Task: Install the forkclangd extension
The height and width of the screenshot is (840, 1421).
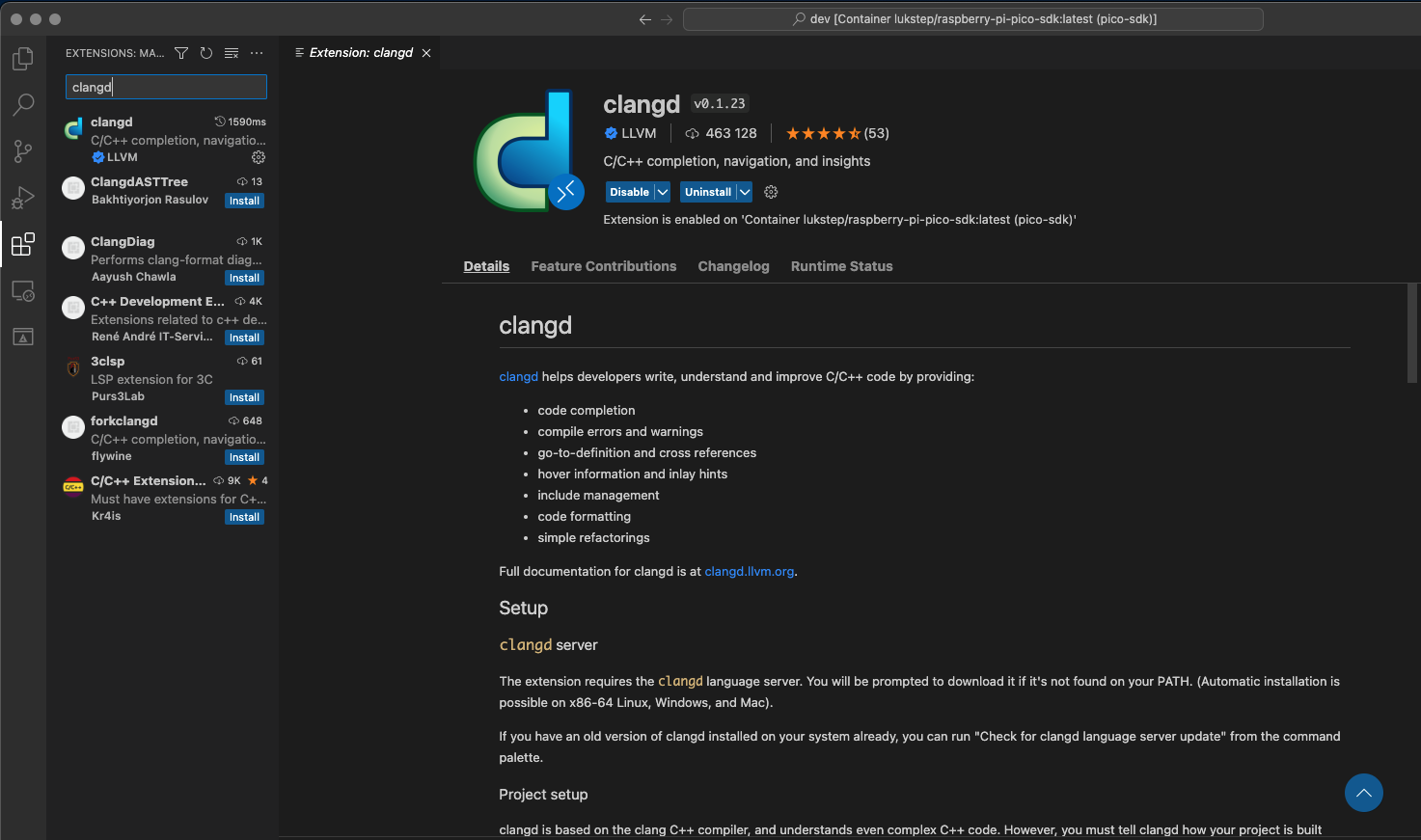Action: 244,457
